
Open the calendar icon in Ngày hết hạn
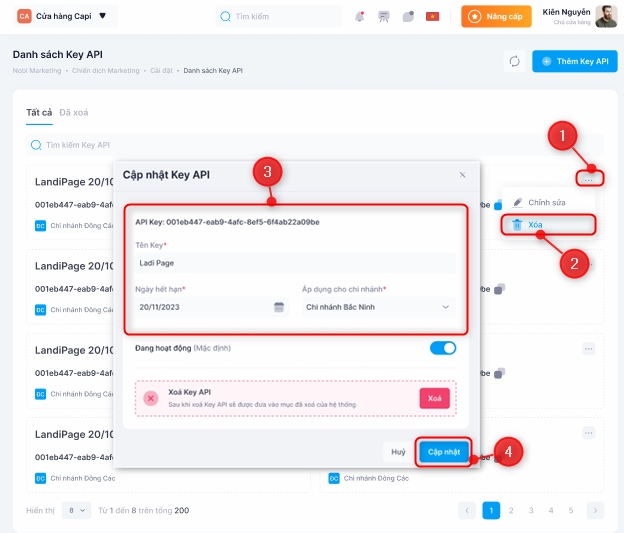[x=279, y=307]
